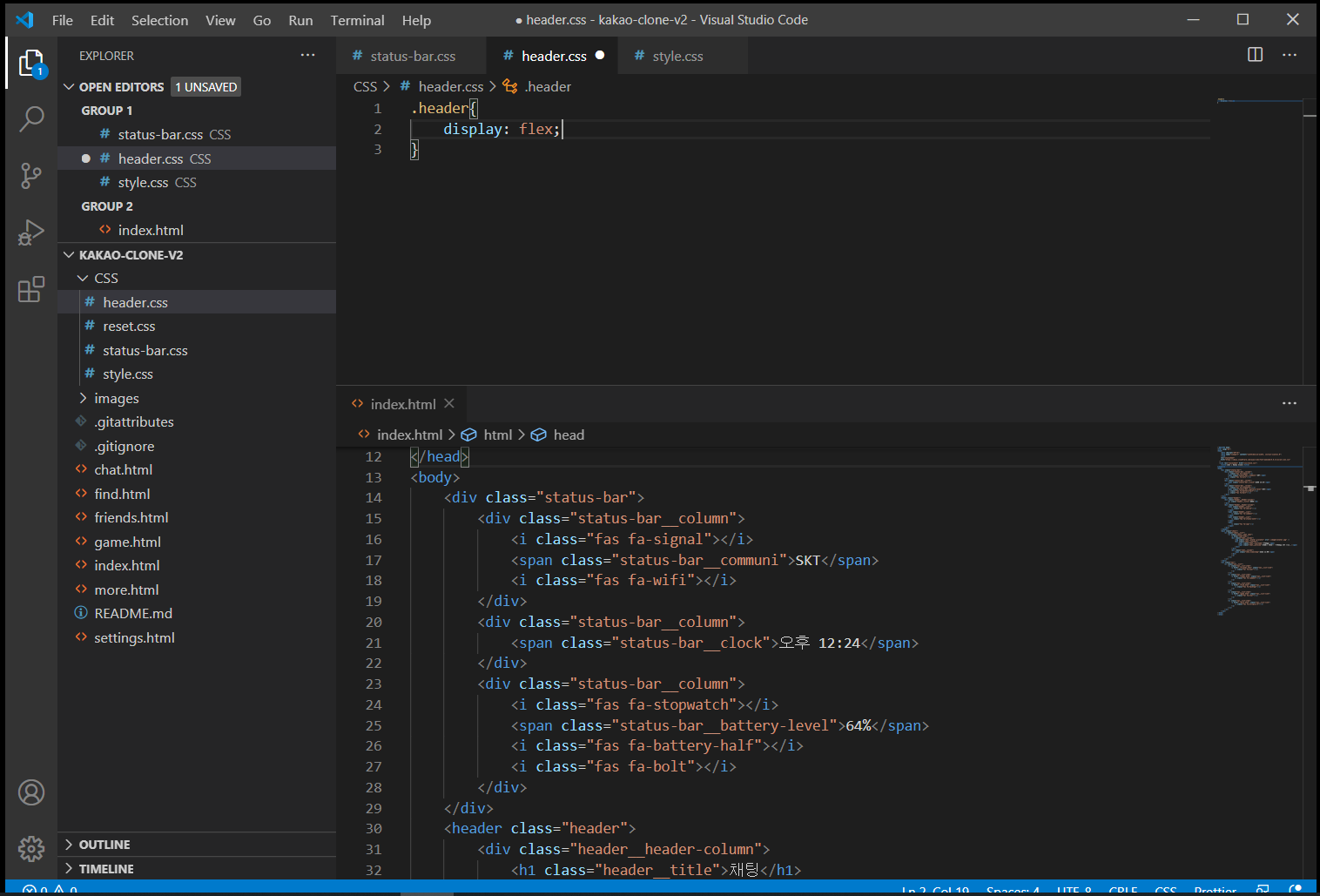The width and height of the screenshot is (1320, 896).
Task: Select the header.css editor tab
Action: 552,56
